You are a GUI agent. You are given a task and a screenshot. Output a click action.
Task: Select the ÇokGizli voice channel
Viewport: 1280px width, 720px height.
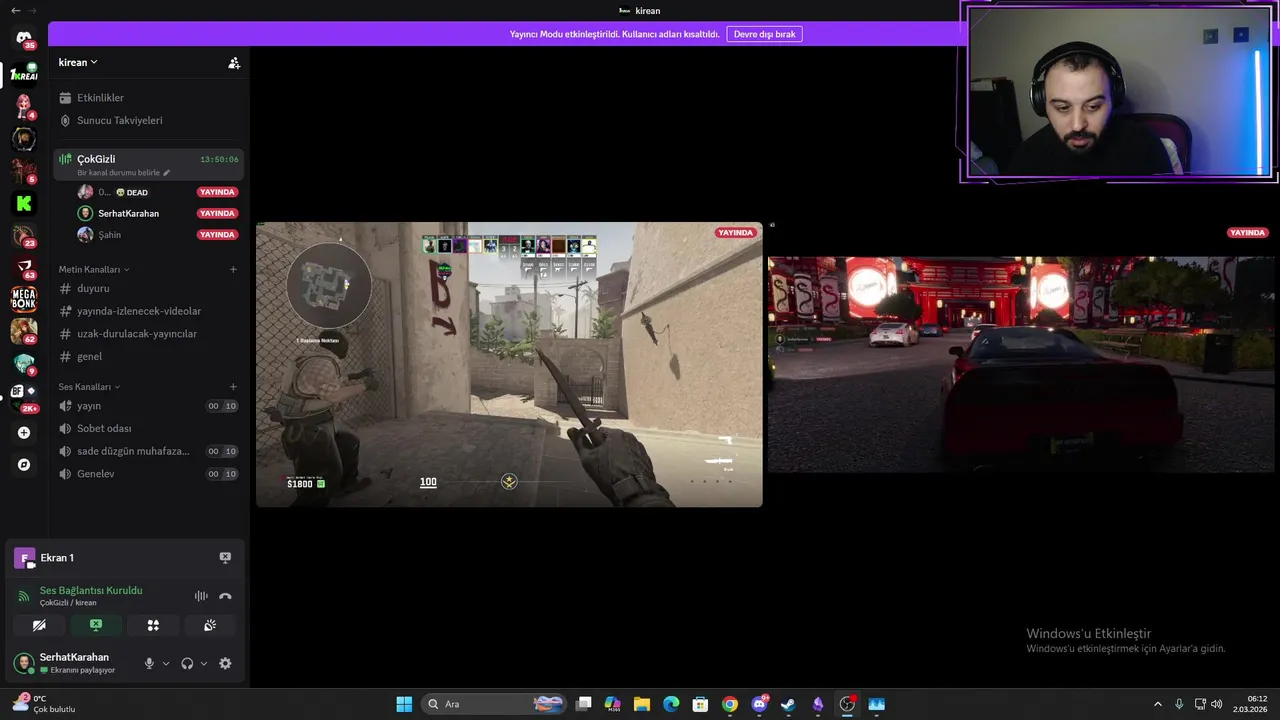(148, 164)
